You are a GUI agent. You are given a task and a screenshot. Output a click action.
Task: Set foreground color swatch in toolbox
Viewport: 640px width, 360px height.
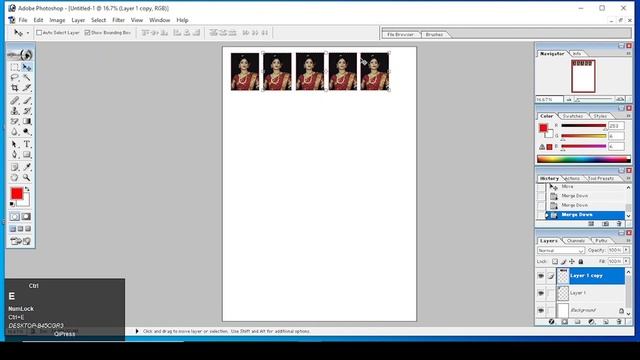pyautogui.click(x=17, y=193)
